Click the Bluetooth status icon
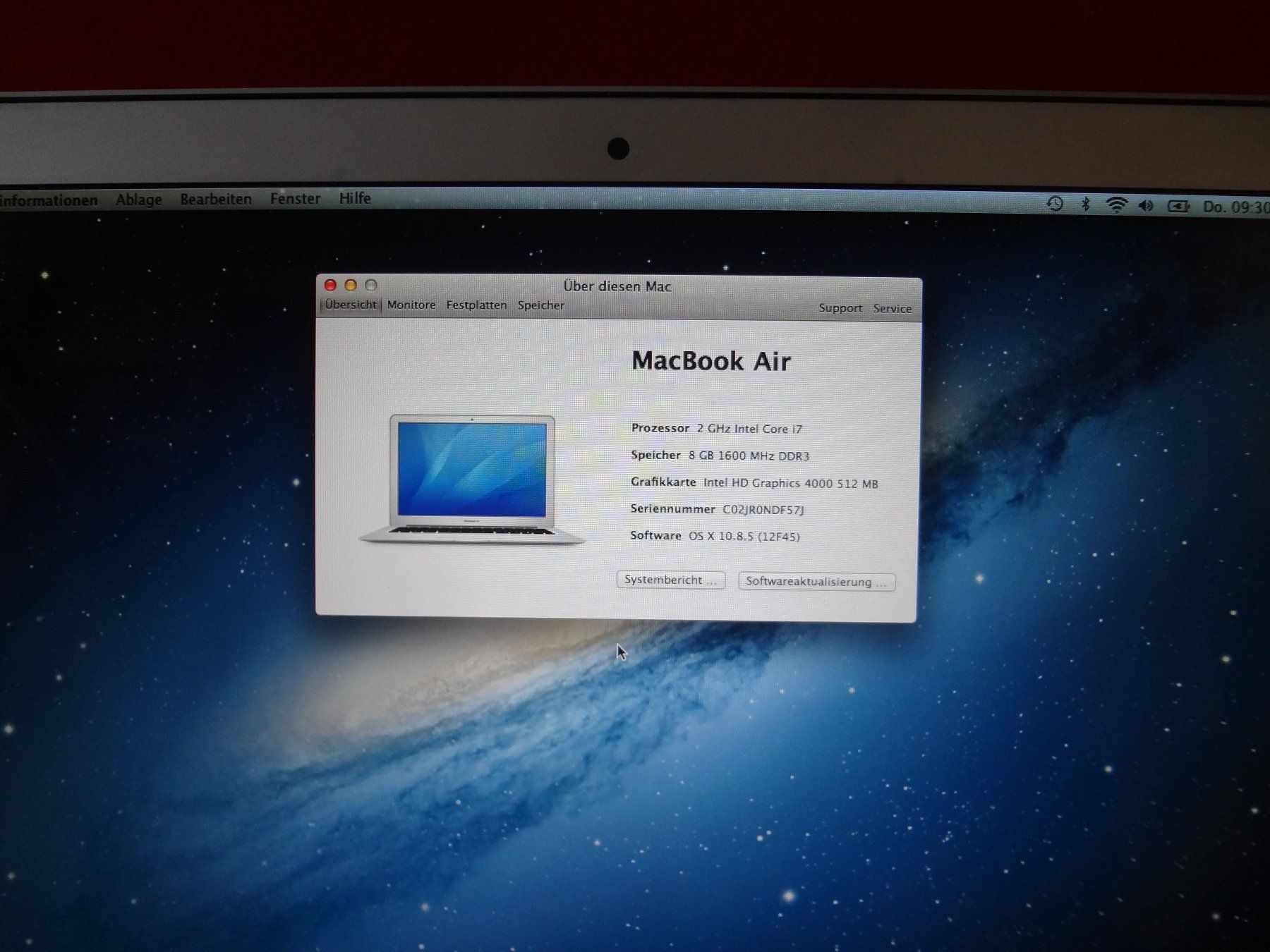The width and height of the screenshot is (1270, 952). coord(1086,205)
